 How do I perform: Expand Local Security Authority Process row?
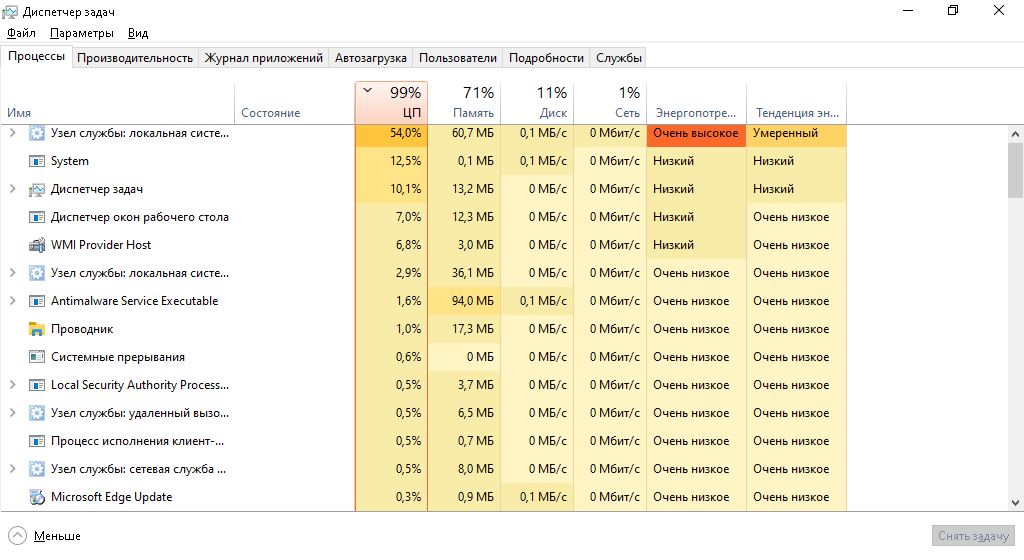[x=12, y=385]
